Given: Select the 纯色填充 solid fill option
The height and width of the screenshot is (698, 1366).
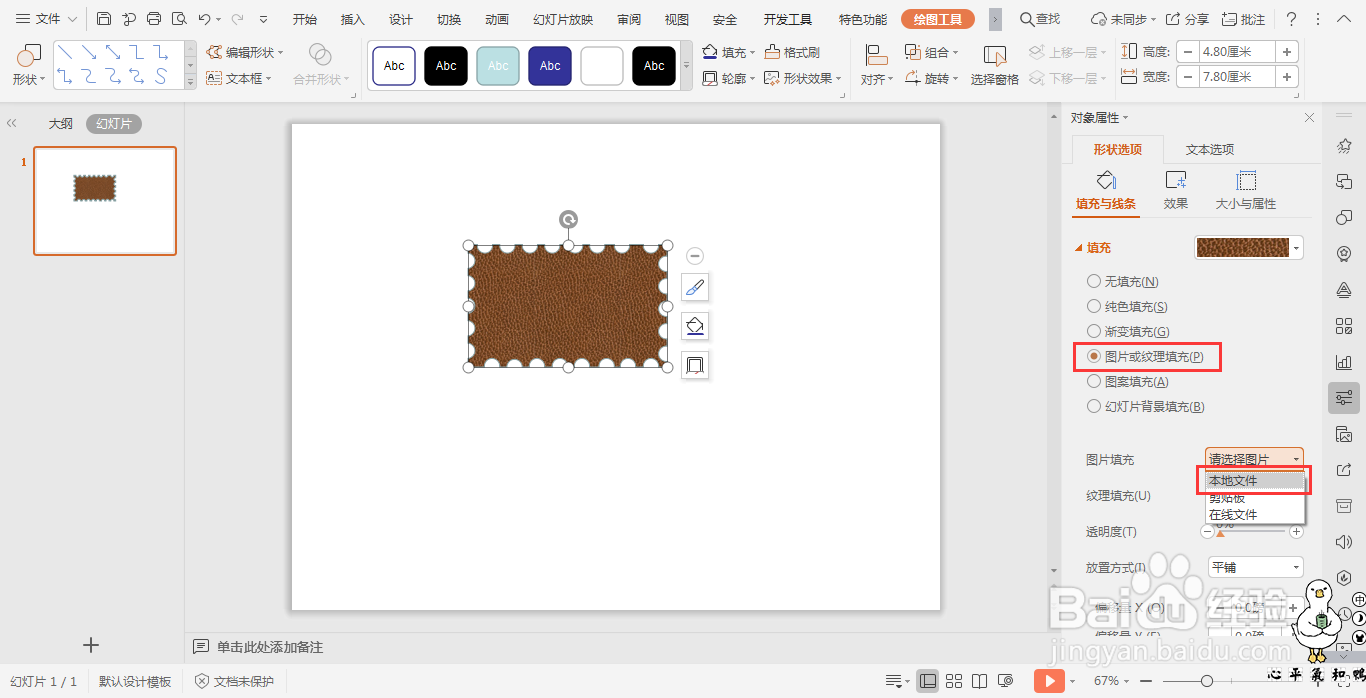Looking at the screenshot, I should (1127, 307).
